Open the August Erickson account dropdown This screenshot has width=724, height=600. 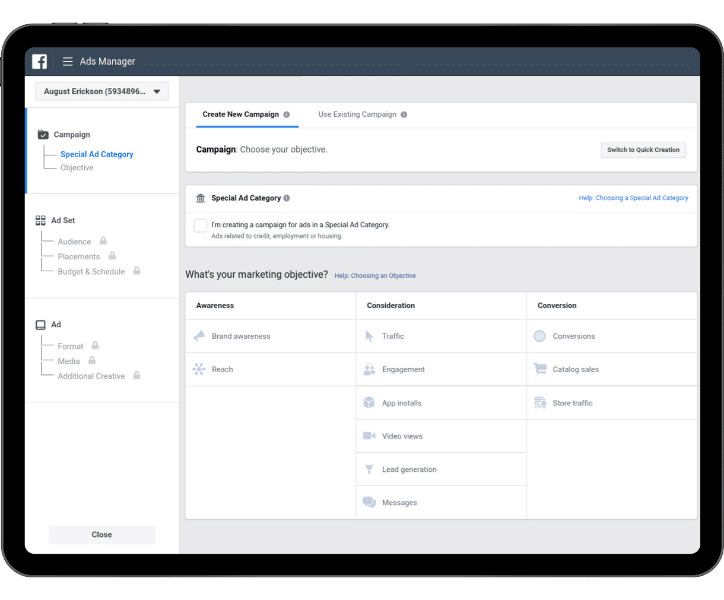pos(102,91)
